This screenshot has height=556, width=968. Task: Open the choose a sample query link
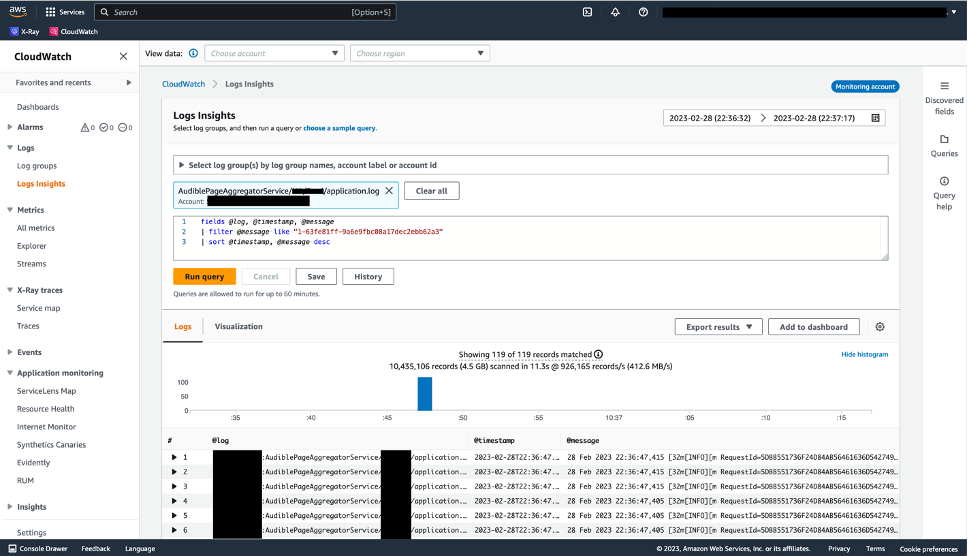(x=339, y=128)
